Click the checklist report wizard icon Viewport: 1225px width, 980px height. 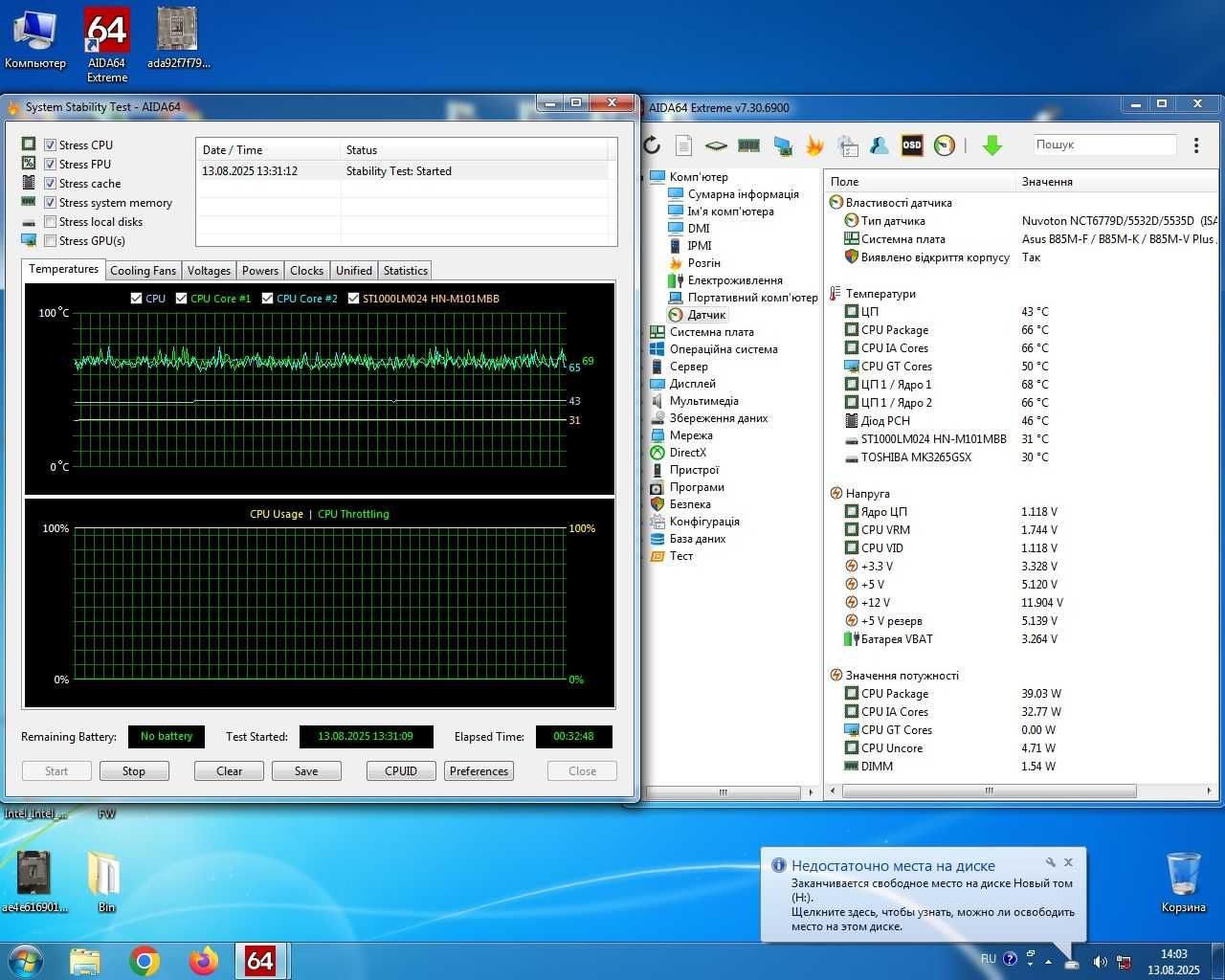[847, 145]
